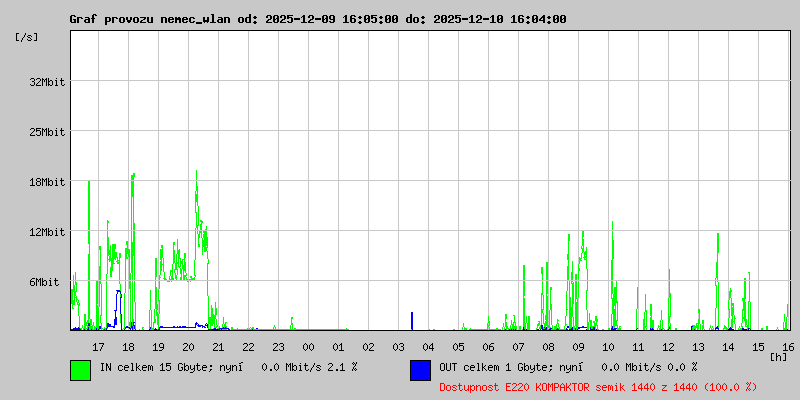Click the hour 00 x-axis label
This screenshot has width=800, height=400.
pos(308,347)
